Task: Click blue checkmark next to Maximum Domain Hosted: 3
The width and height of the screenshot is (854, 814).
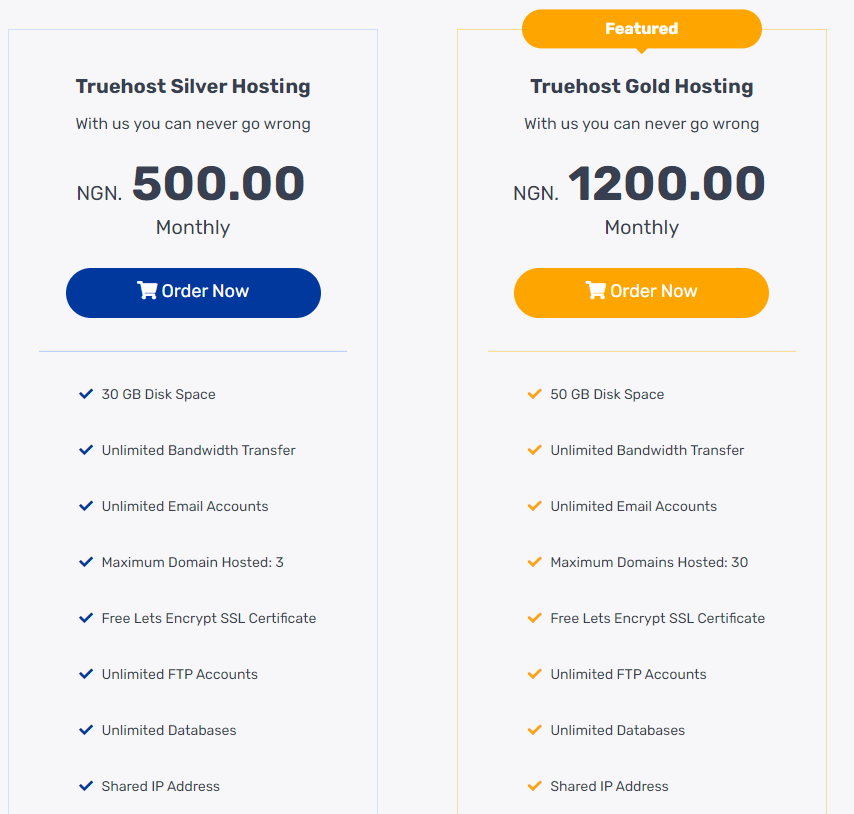Action: (86, 562)
